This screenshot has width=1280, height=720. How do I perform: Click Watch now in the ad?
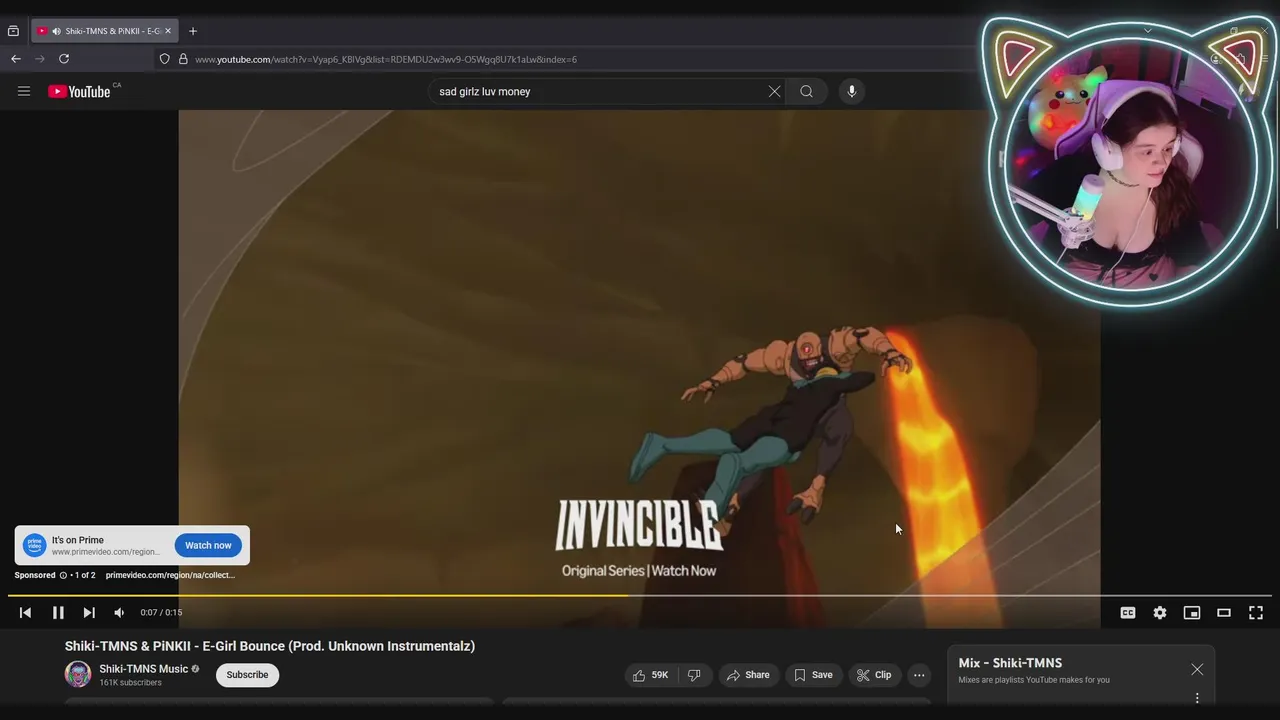208,545
